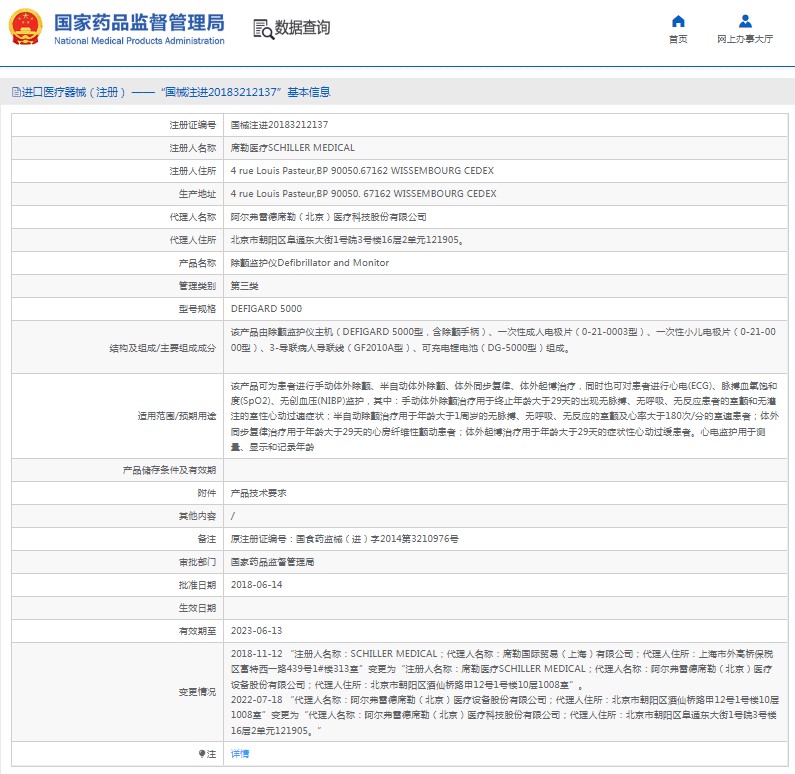Select approval date 2018-06-14
The width and height of the screenshot is (795, 774).
click(257, 585)
